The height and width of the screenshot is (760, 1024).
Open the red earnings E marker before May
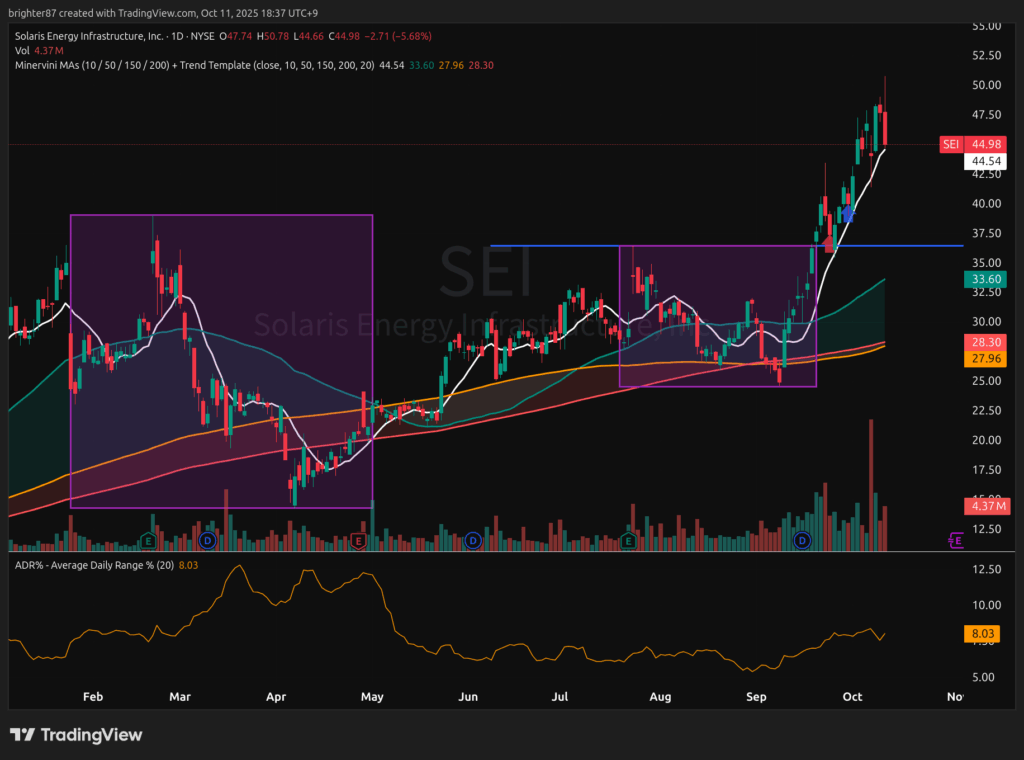tap(358, 541)
